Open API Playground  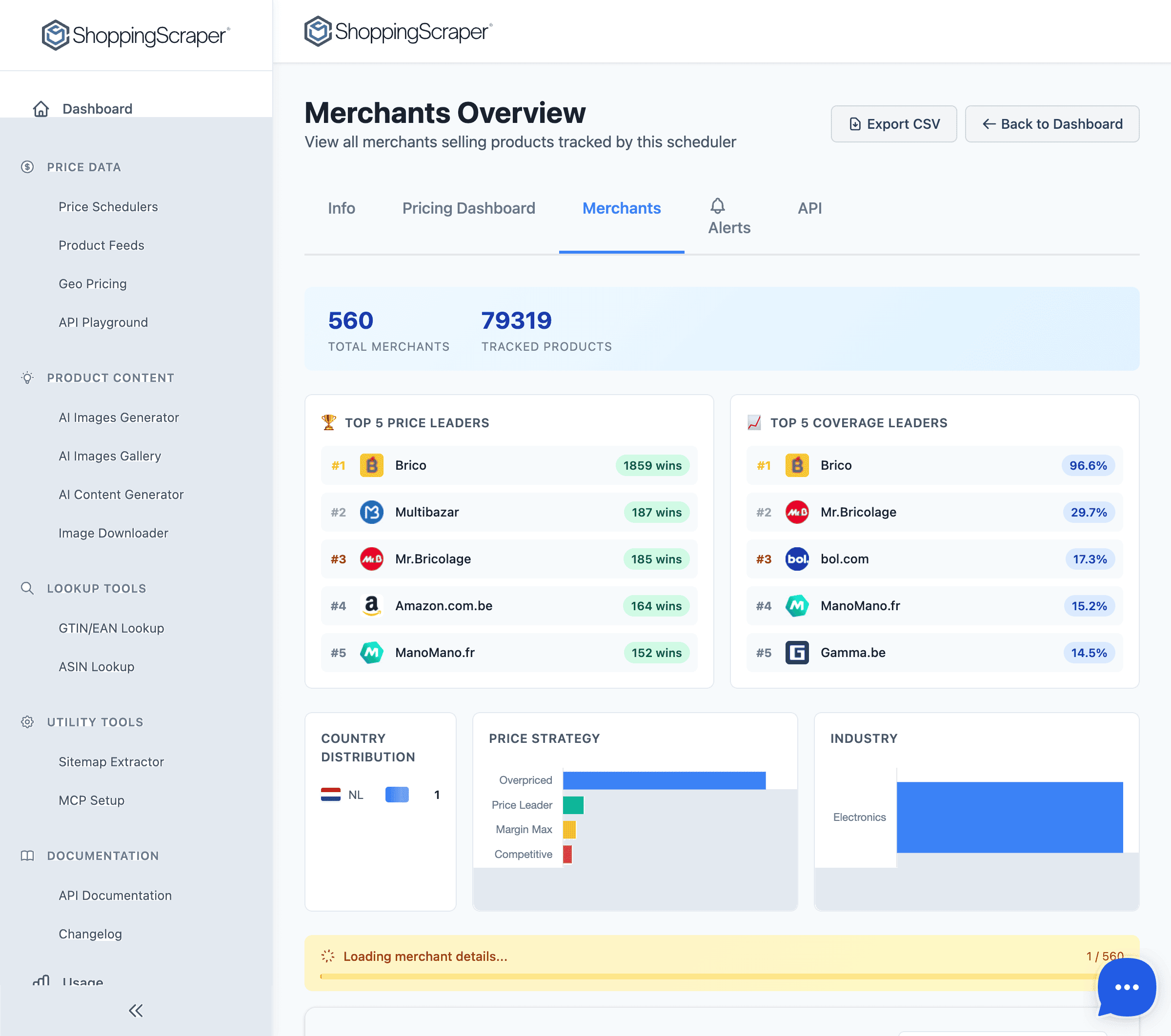(x=103, y=322)
